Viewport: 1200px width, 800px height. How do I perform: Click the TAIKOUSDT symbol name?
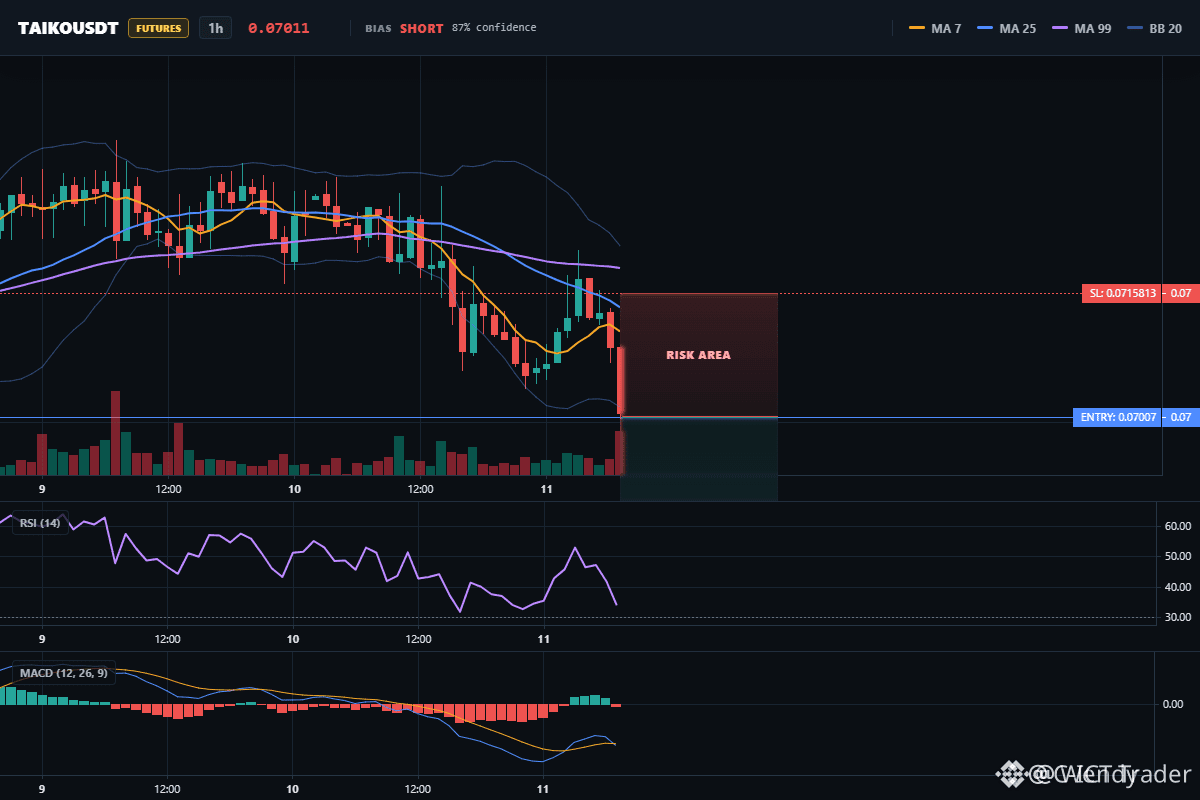pos(69,28)
